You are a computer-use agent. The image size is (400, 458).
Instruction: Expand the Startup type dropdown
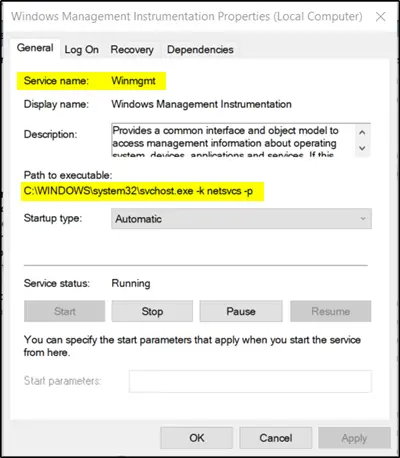click(241, 219)
